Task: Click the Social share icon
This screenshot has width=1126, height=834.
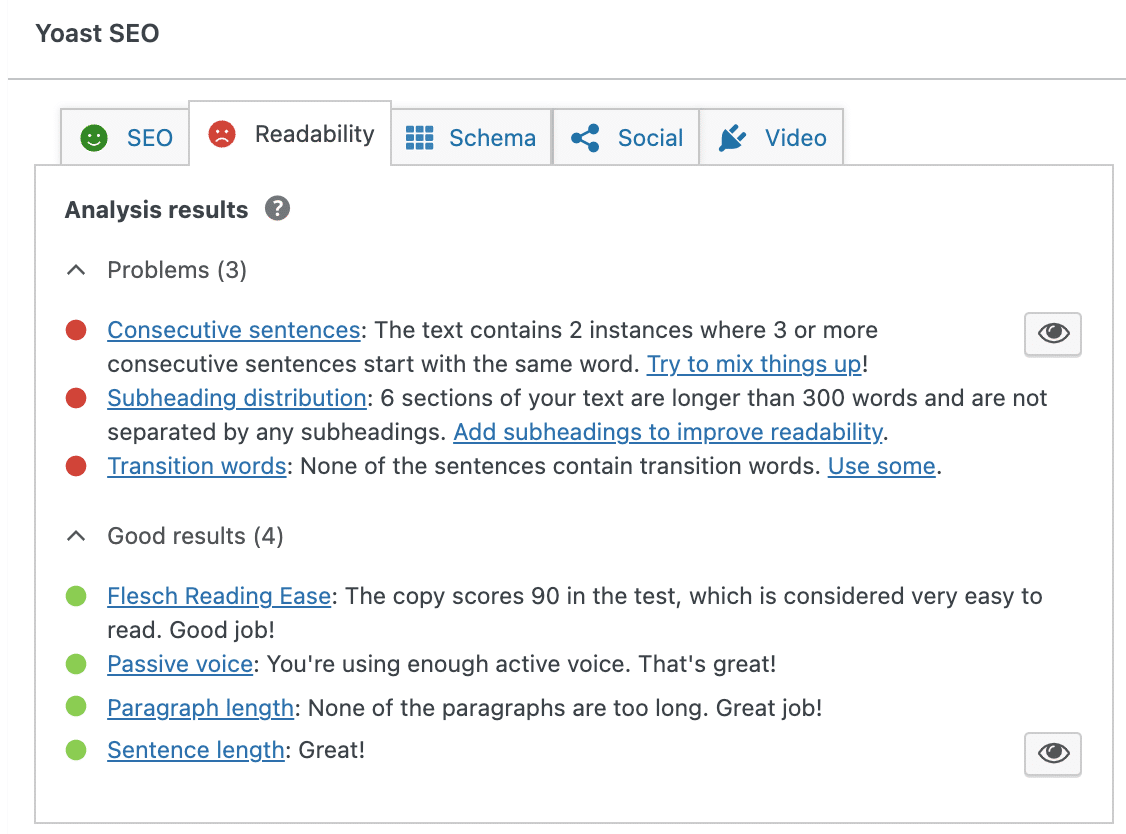Action: (x=585, y=137)
